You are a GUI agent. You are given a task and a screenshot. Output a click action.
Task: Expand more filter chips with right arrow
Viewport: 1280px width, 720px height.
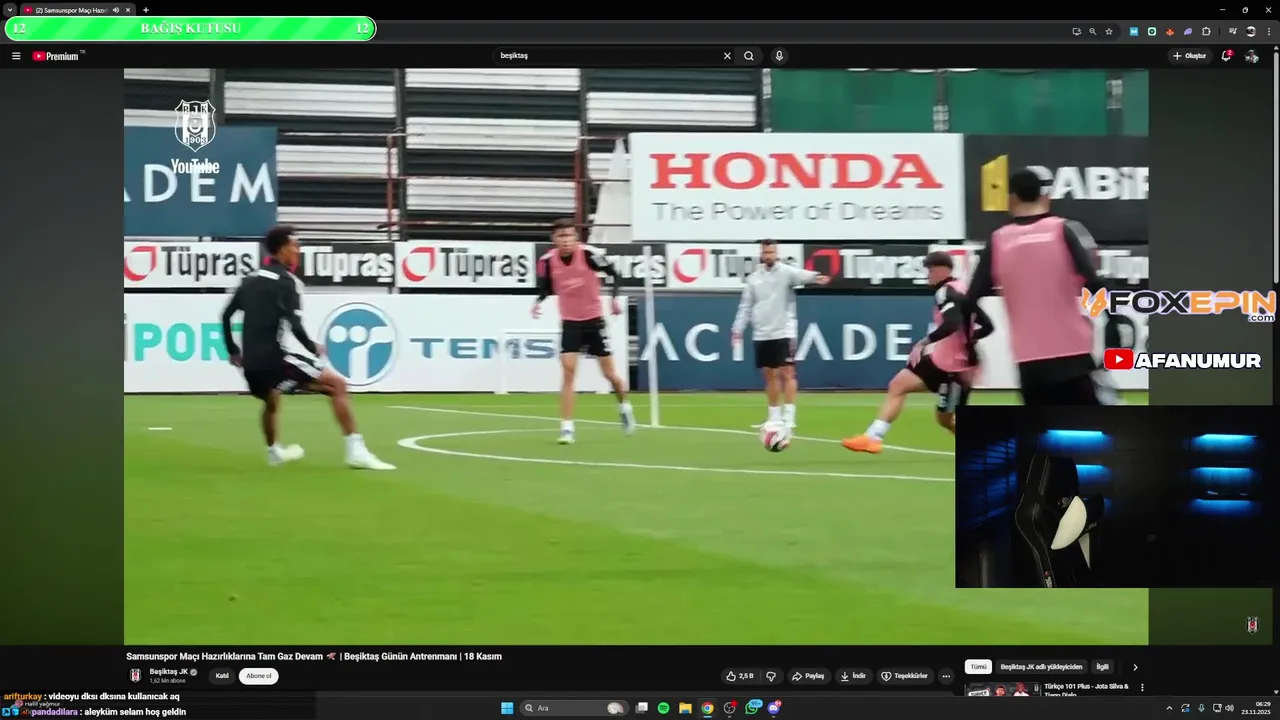1135,667
